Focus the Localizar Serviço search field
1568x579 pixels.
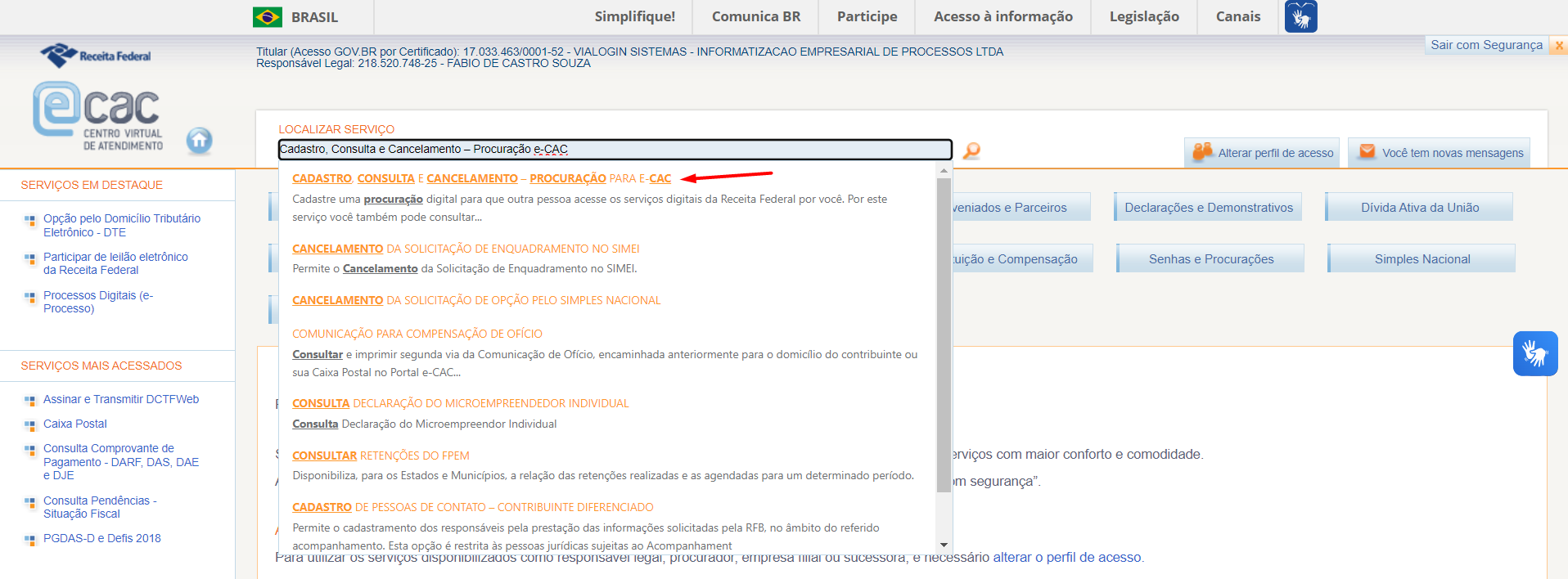coord(615,150)
